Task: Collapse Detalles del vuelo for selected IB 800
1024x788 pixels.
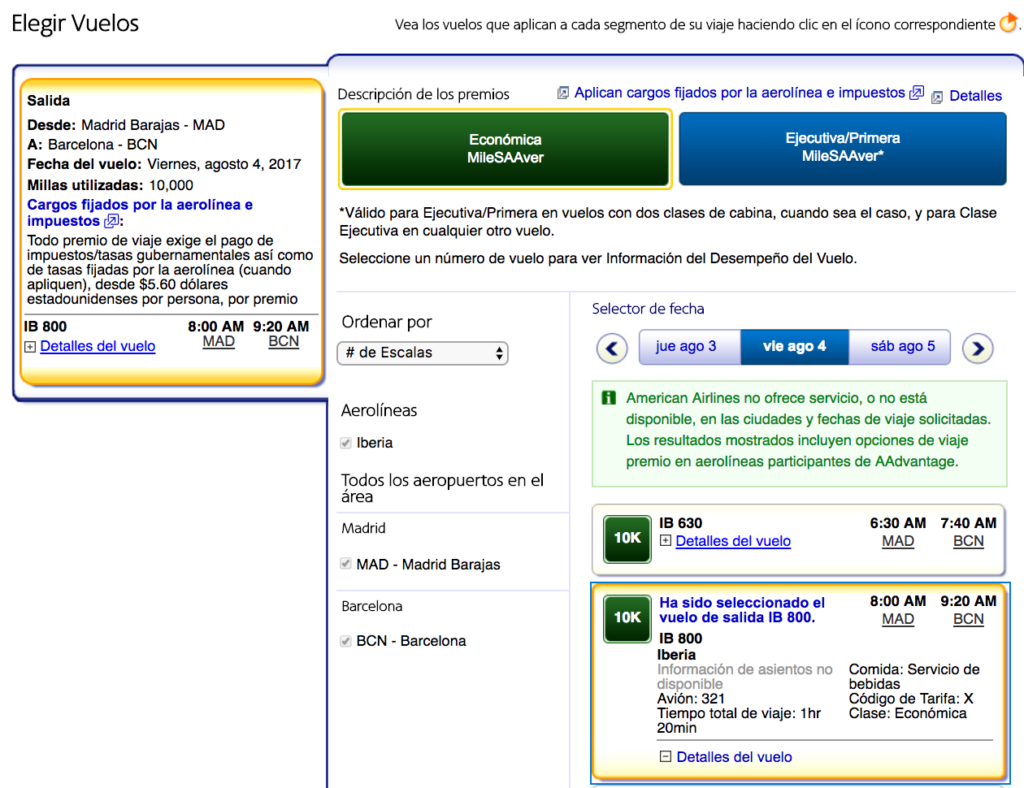Action: click(665, 756)
